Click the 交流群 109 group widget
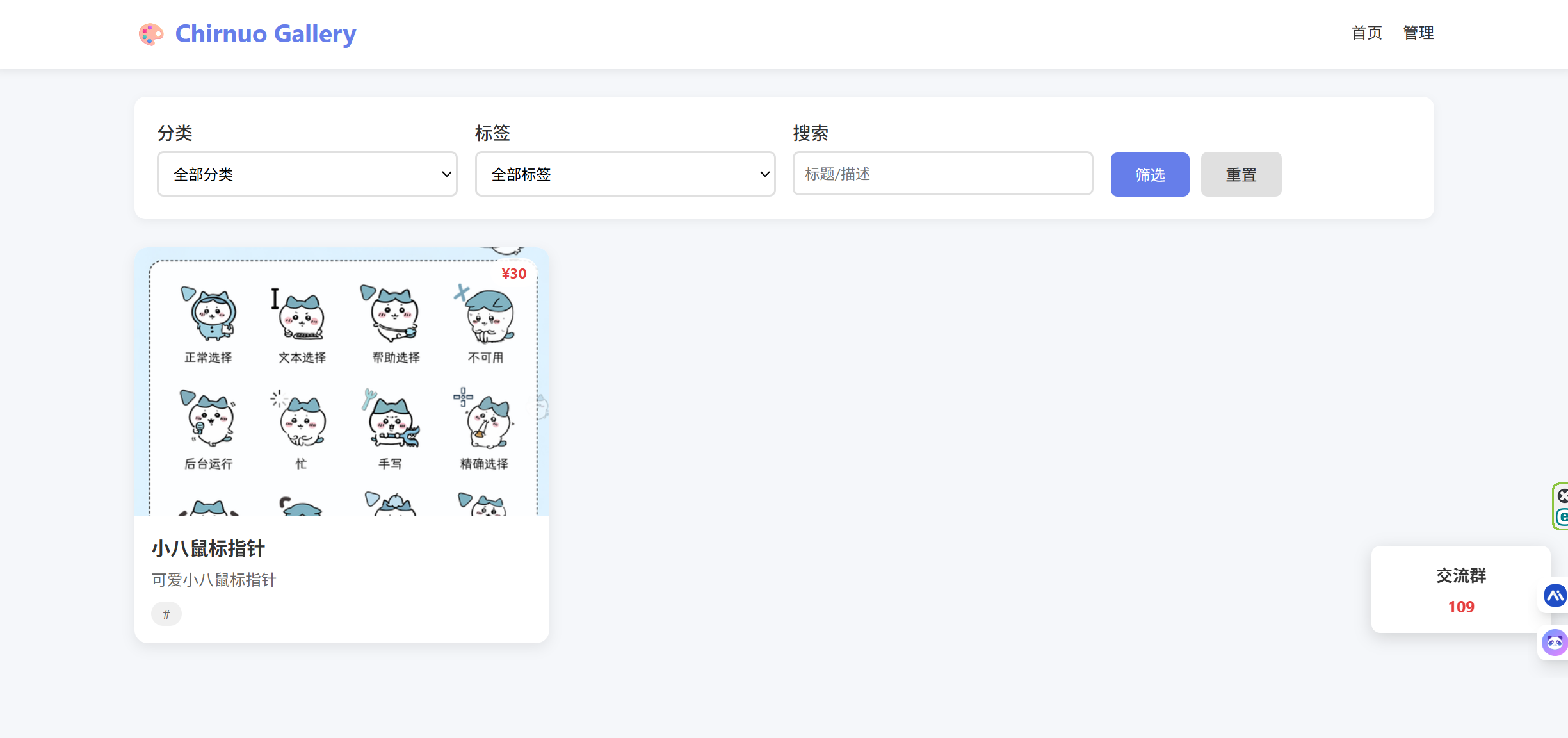 (x=1460, y=589)
